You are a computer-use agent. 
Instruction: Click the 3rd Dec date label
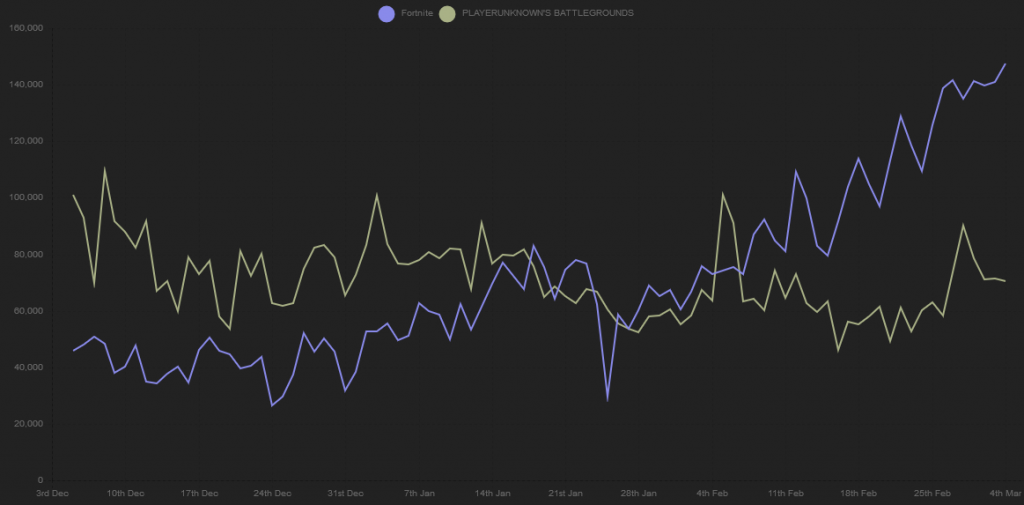(52, 493)
